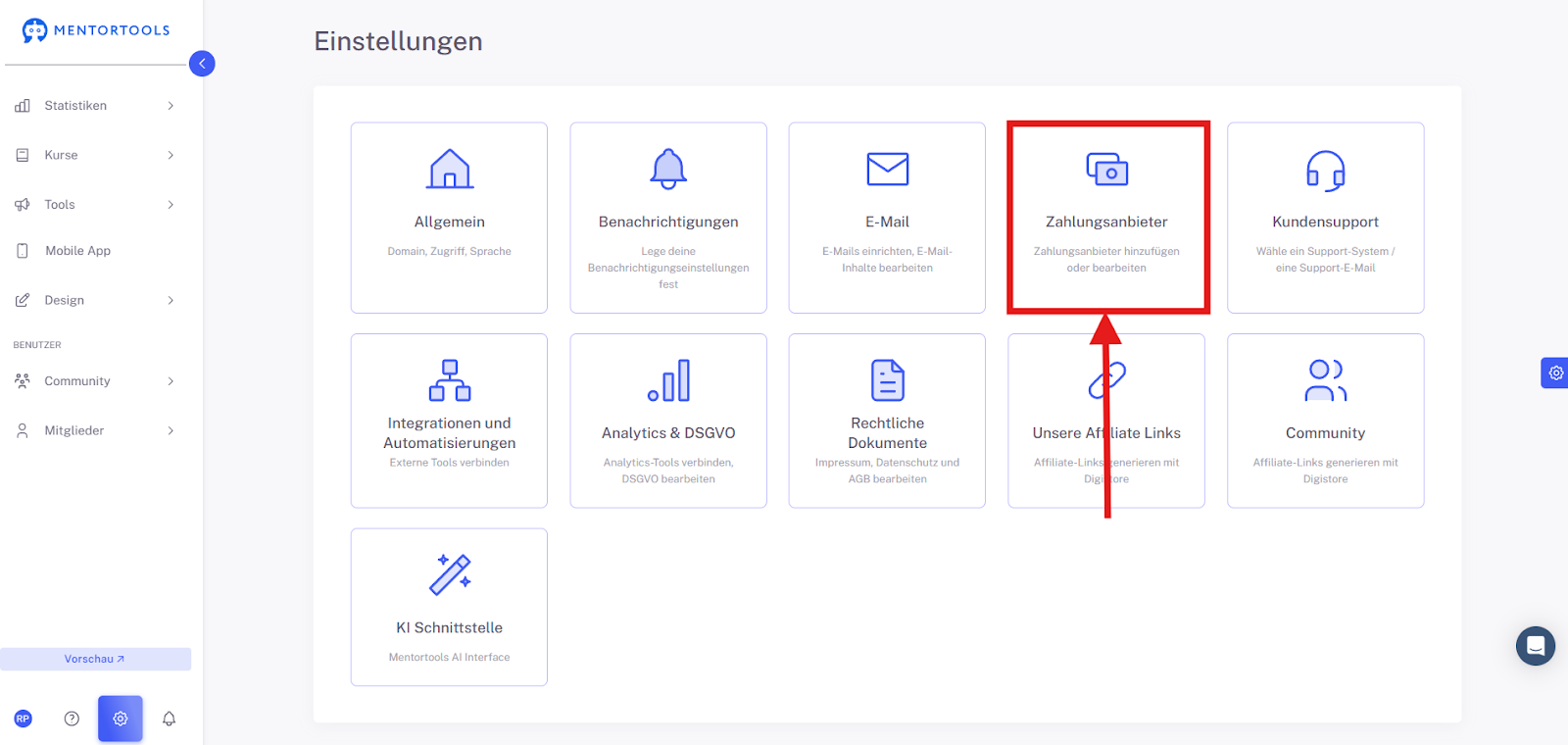The image size is (1568, 745).
Task: Click the bell notifications icon in bottom bar
Action: pos(169,719)
